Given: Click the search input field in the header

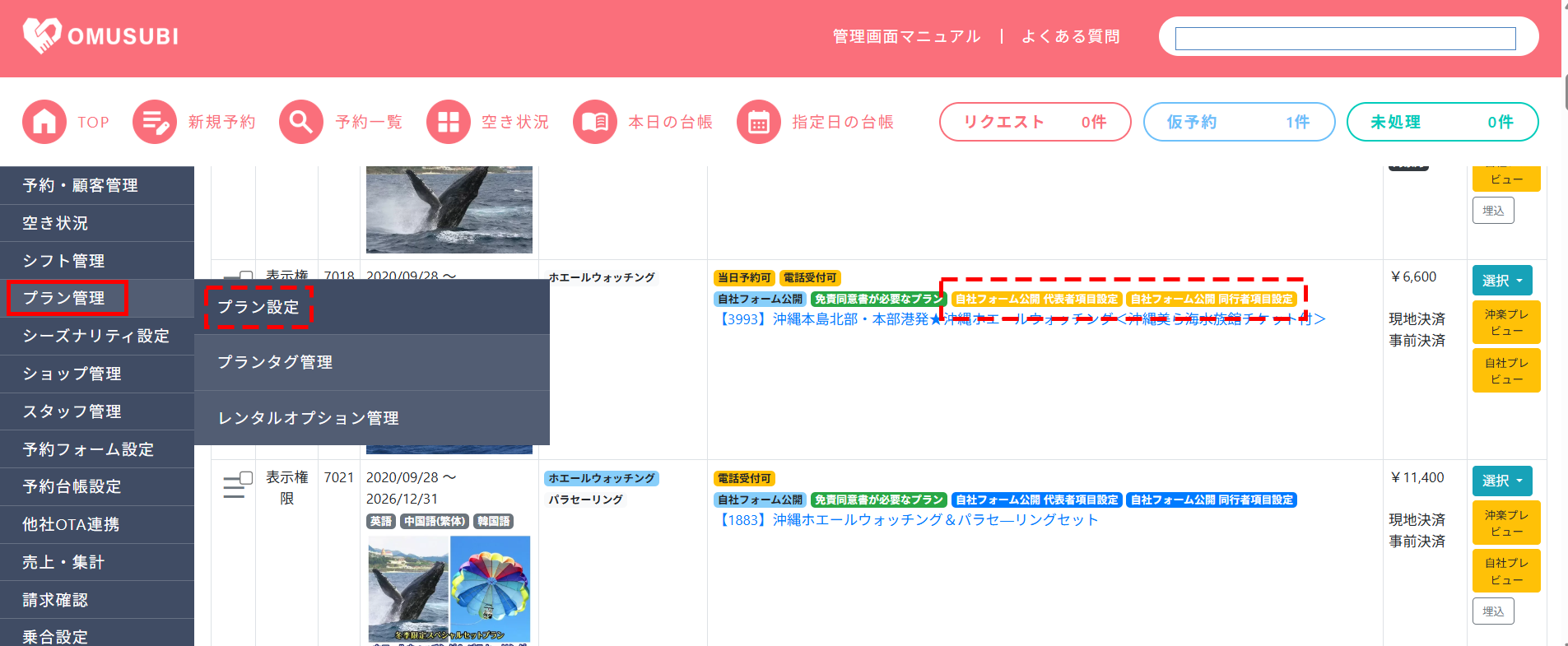Looking at the screenshot, I should pyautogui.click(x=1345, y=38).
